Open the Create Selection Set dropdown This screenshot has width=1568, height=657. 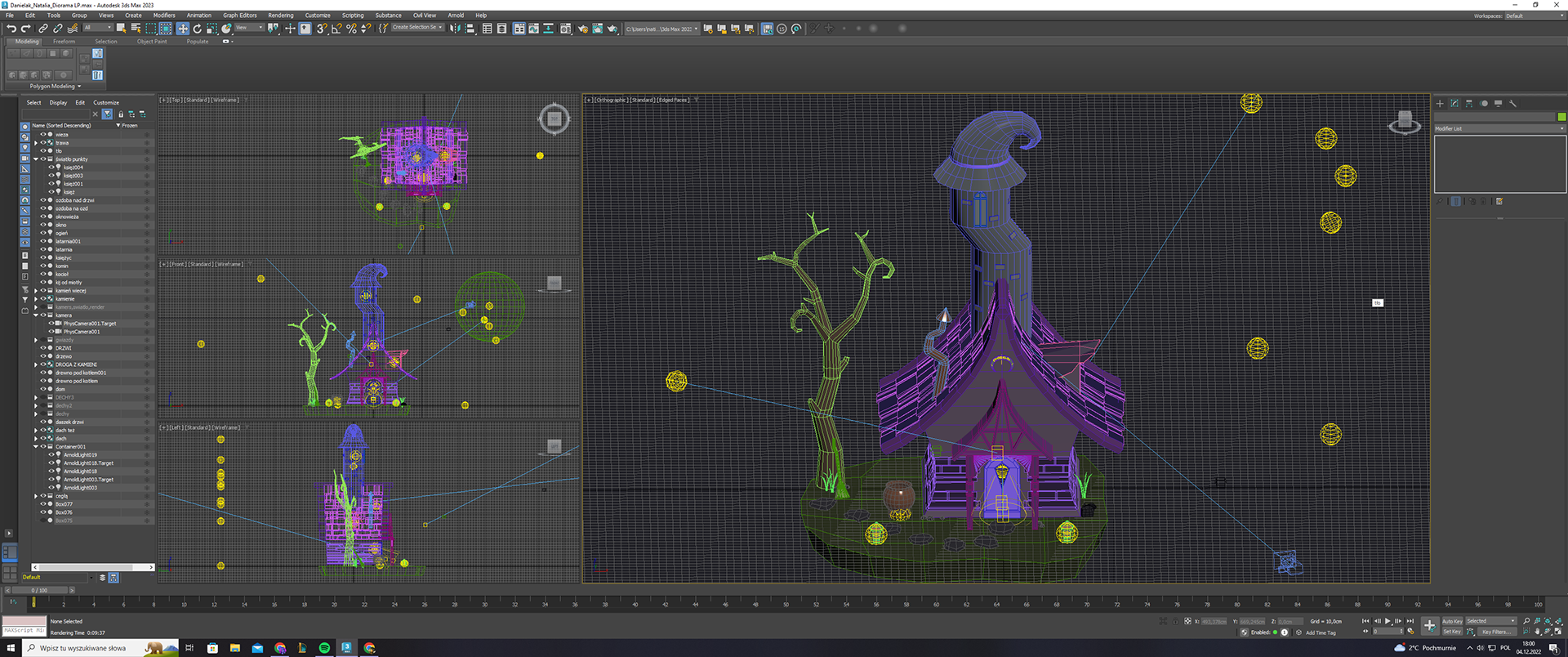tap(417, 28)
